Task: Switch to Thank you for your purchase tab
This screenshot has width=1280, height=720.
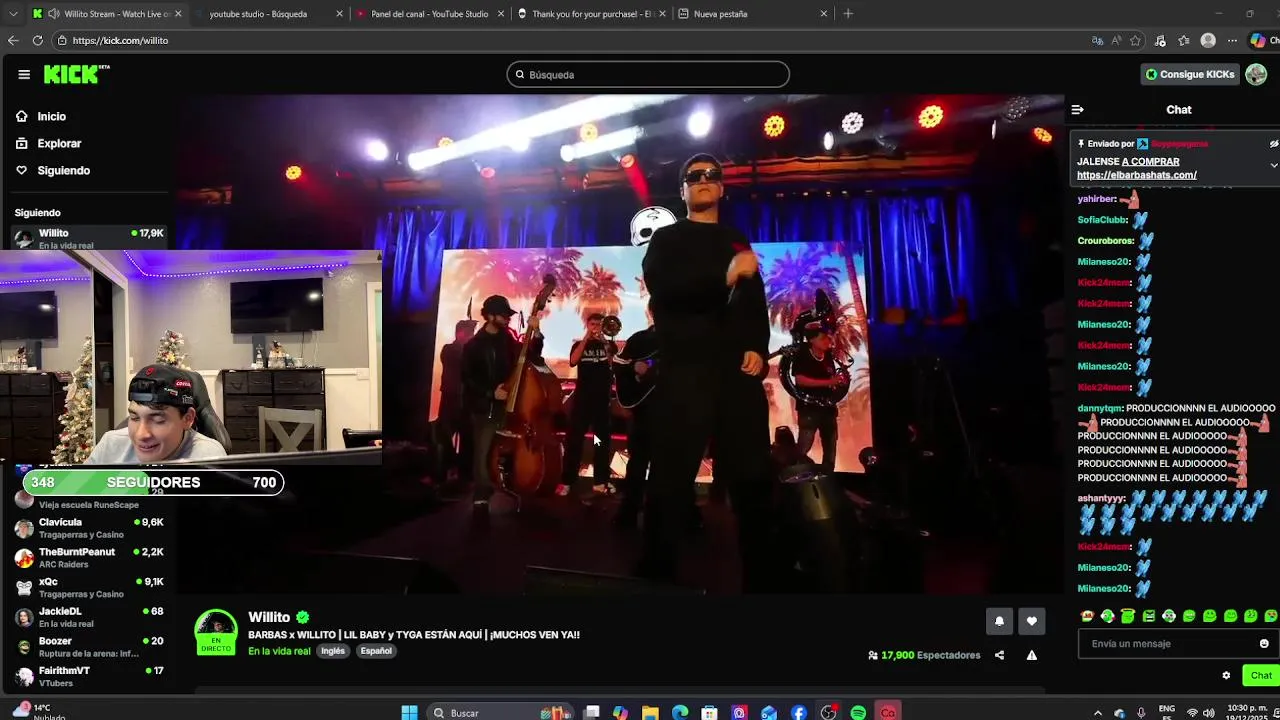Action: click(592, 14)
